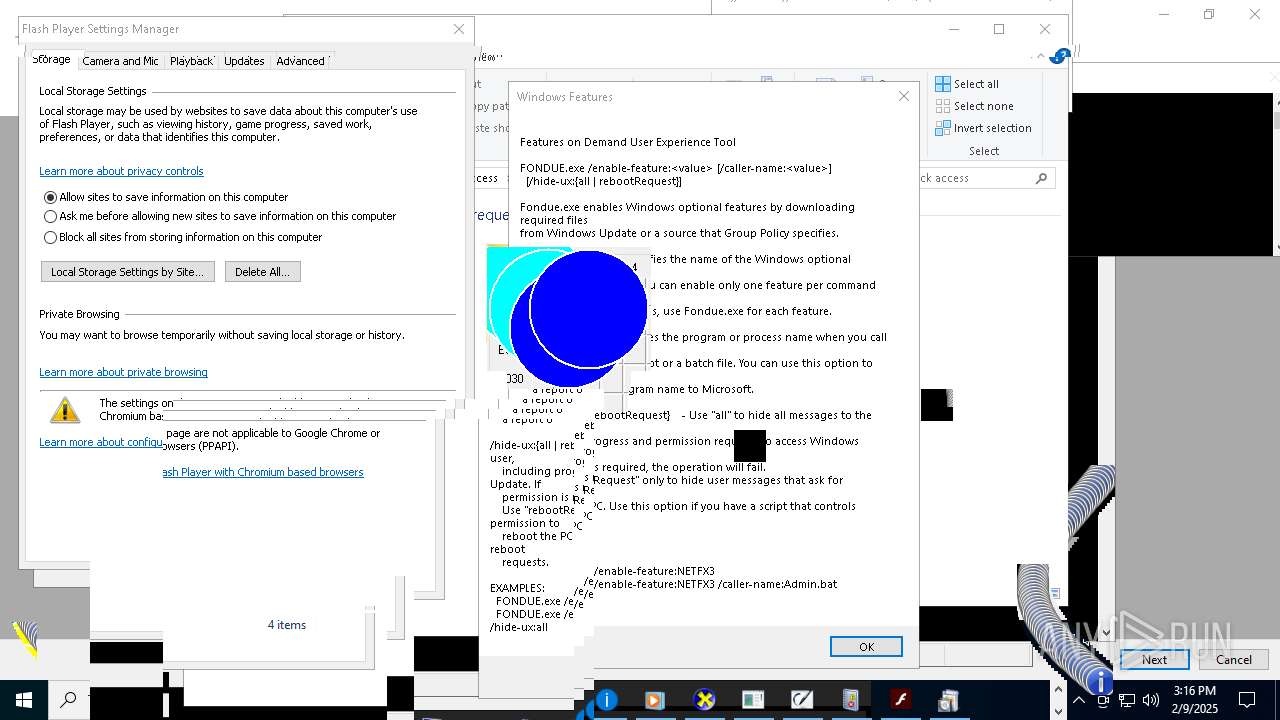This screenshot has width=1280, height=720.
Task: Select Ask me before allowing new sites
Action: tap(50, 216)
